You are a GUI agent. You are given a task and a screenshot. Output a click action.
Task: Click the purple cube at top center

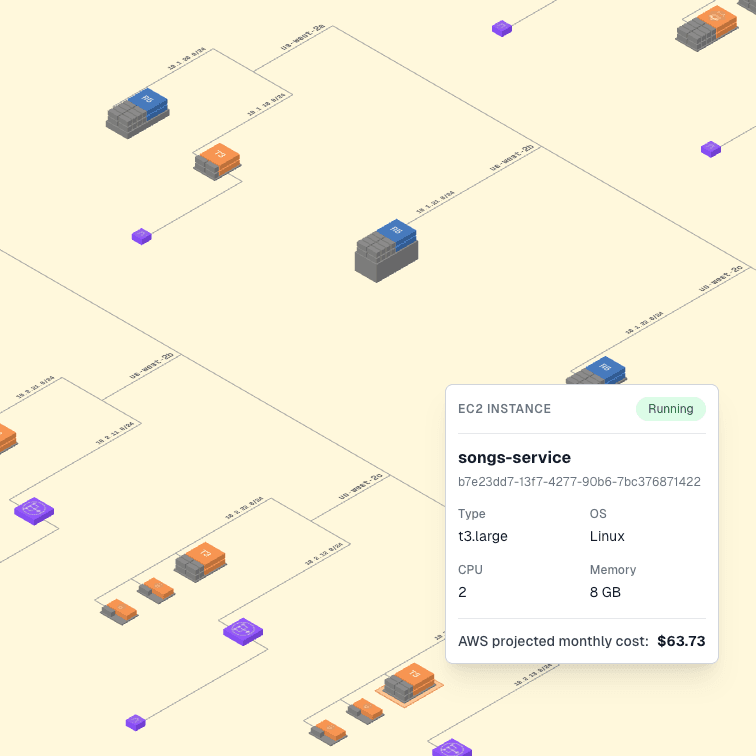click(502, 28)
